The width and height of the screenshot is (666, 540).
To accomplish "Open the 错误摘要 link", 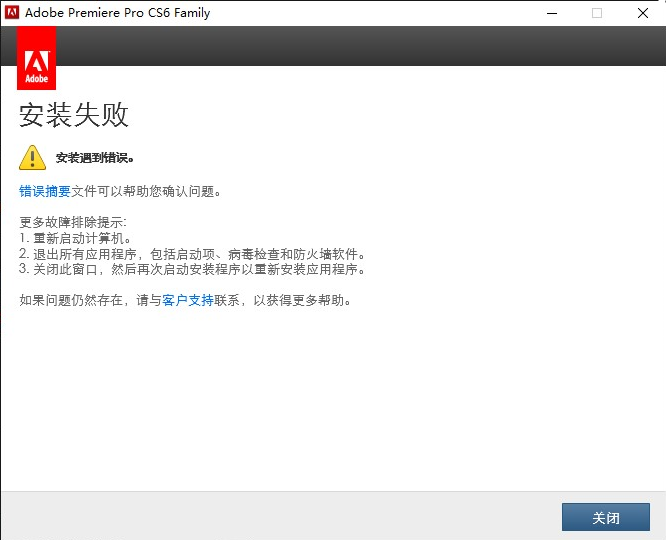I will (45, 192).
